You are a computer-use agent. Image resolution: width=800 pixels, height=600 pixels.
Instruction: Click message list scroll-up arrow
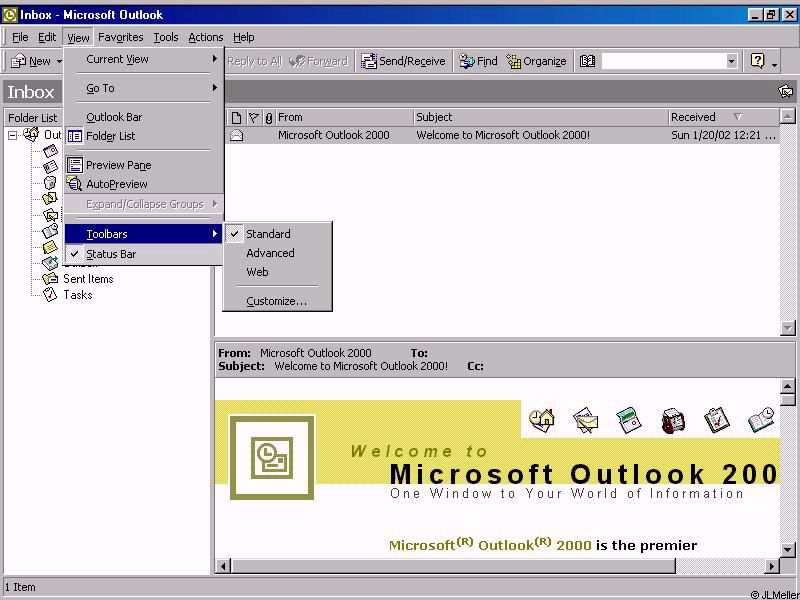pos(788,117)
